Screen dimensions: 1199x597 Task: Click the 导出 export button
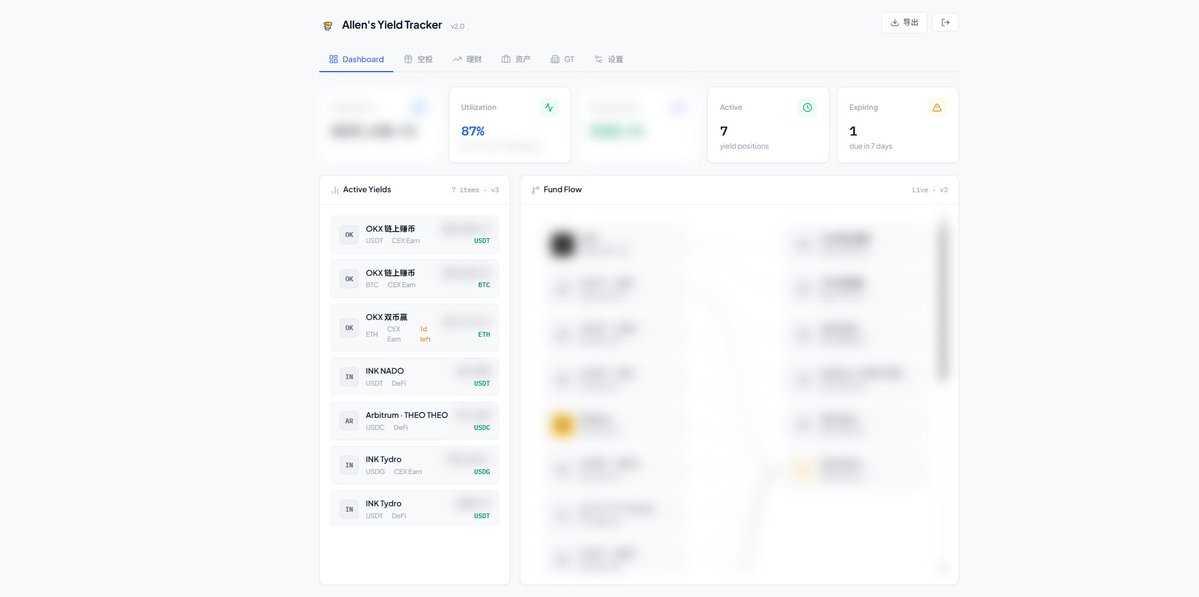coord(904,22)
